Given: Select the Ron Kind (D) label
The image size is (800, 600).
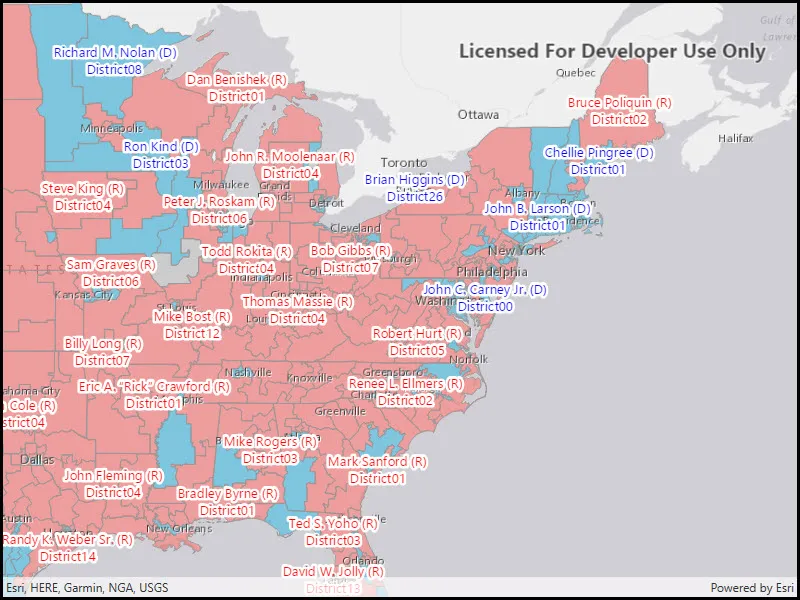Looking at the screenshot, I should [x=161, y=155].
